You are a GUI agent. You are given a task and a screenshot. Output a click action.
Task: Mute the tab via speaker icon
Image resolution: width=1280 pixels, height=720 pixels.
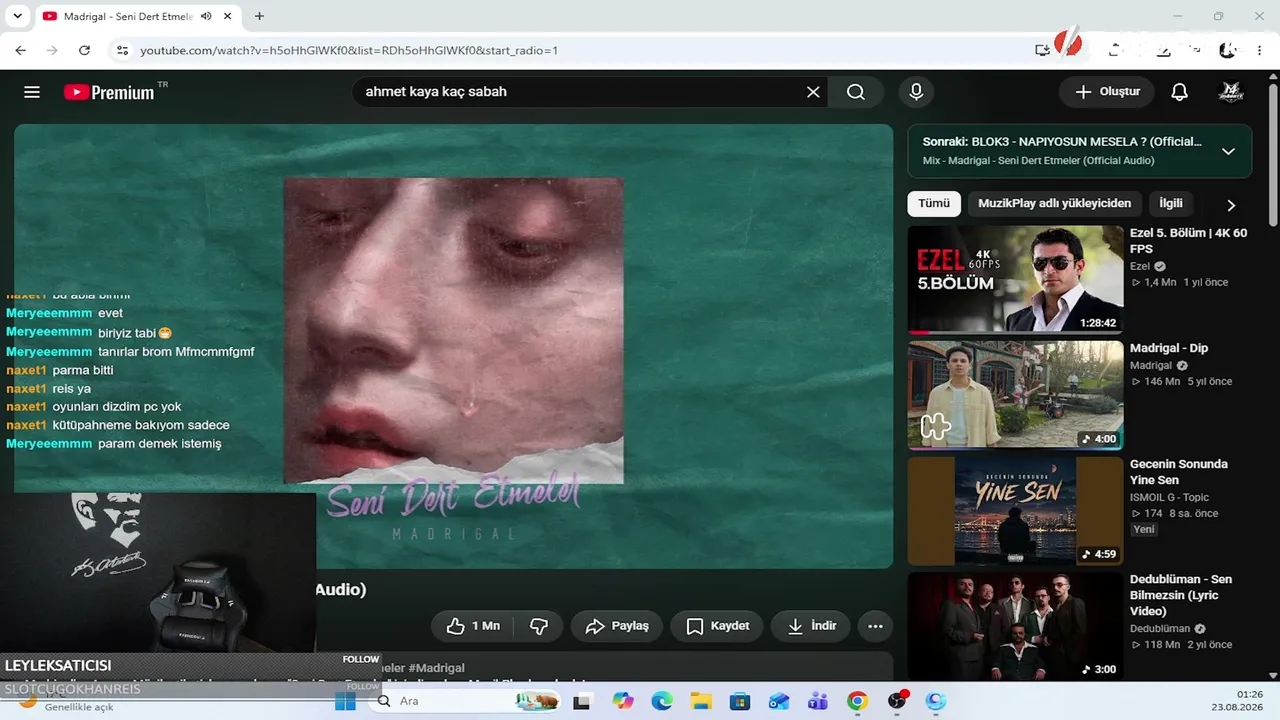[206, 16]
